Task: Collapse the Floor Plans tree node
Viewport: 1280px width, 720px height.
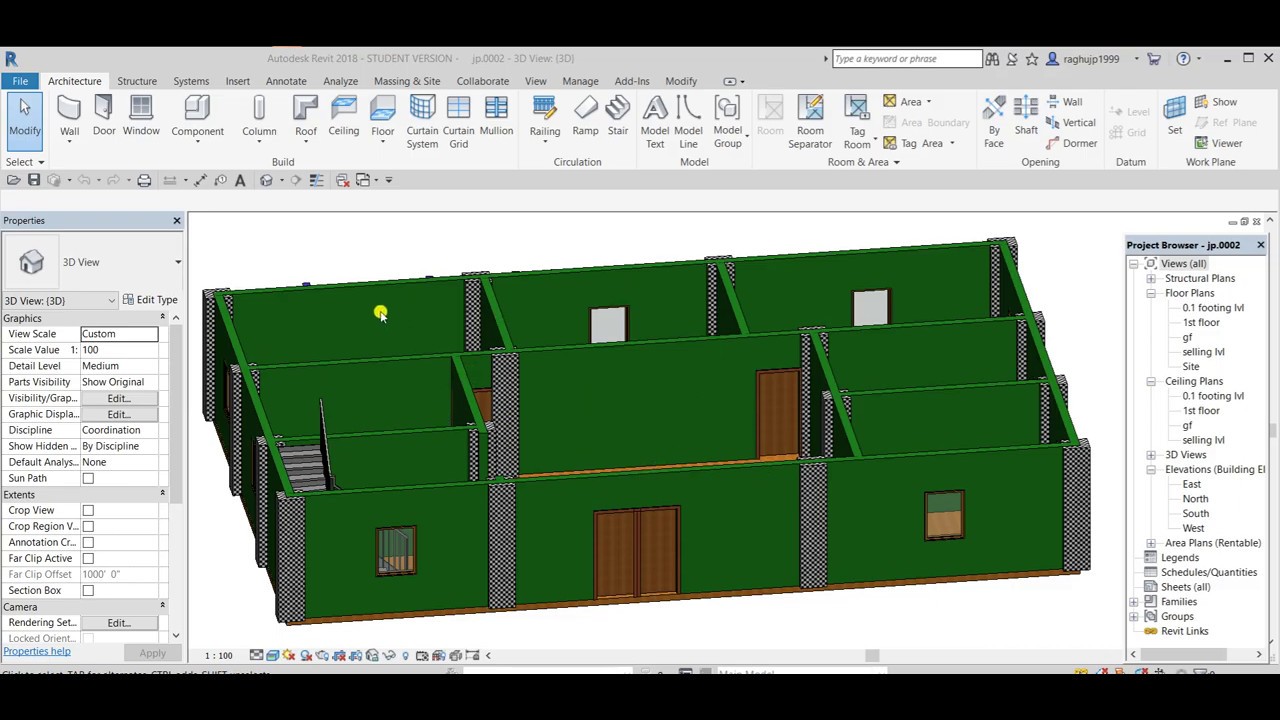Action: 1151,293
